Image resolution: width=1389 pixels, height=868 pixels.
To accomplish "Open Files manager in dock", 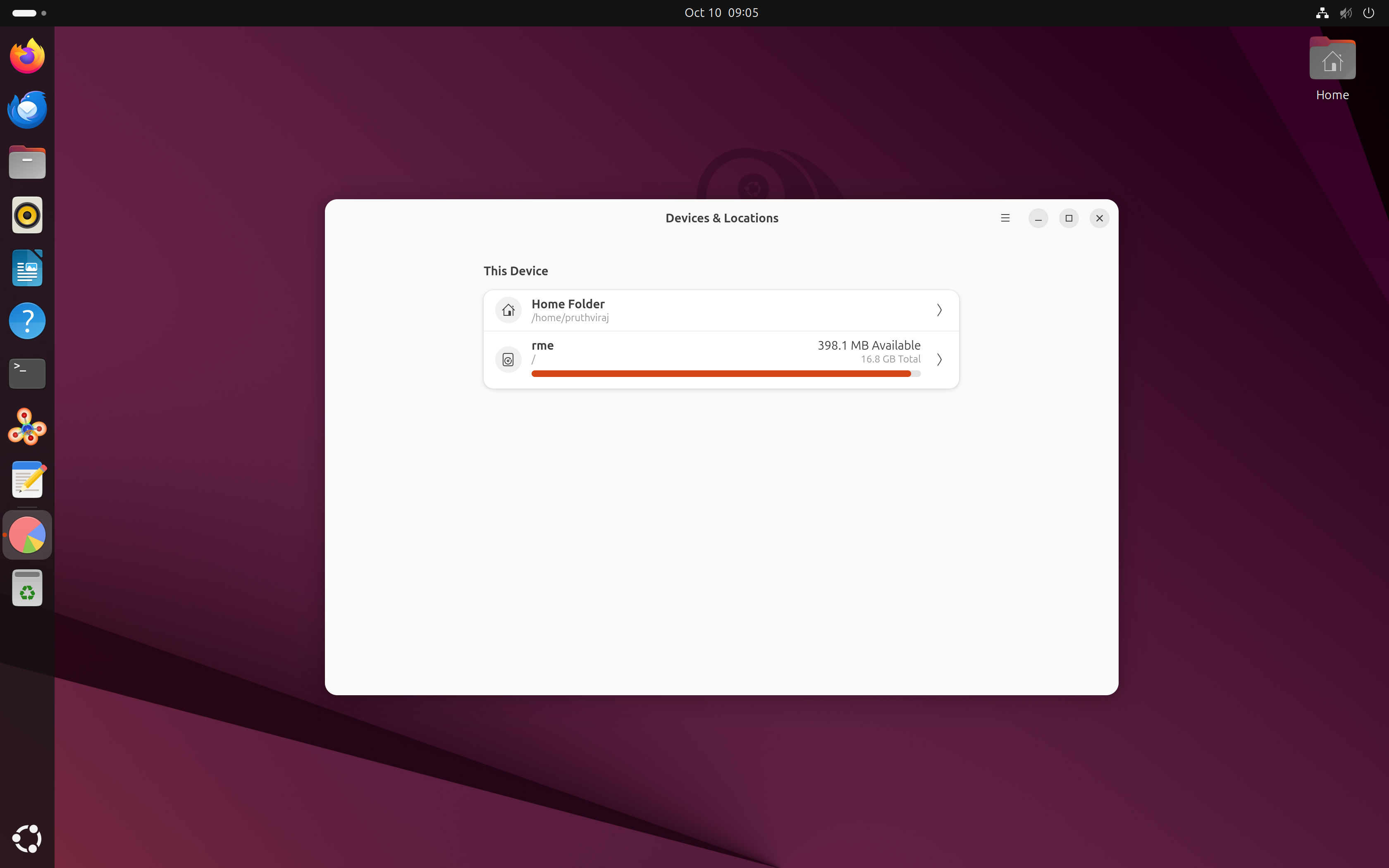I will [x=27, y=162].
